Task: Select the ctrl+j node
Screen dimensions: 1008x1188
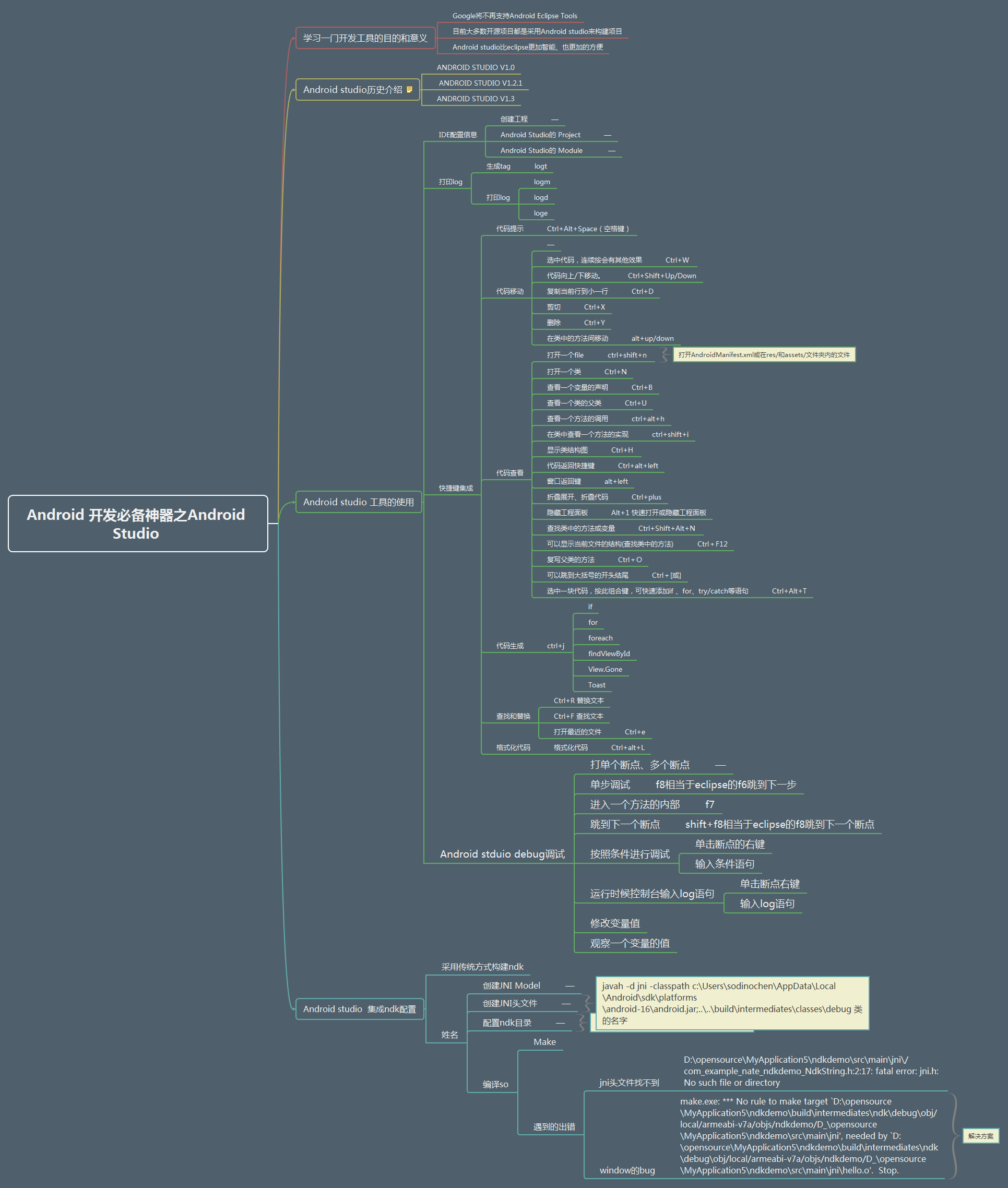Action: tap(555, 646)
